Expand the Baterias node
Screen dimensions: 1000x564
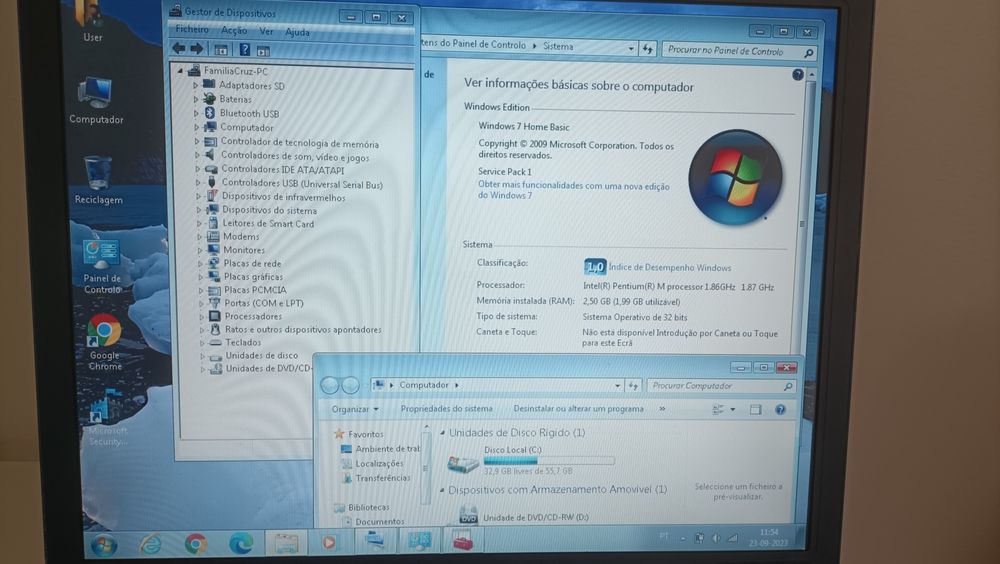196,99
